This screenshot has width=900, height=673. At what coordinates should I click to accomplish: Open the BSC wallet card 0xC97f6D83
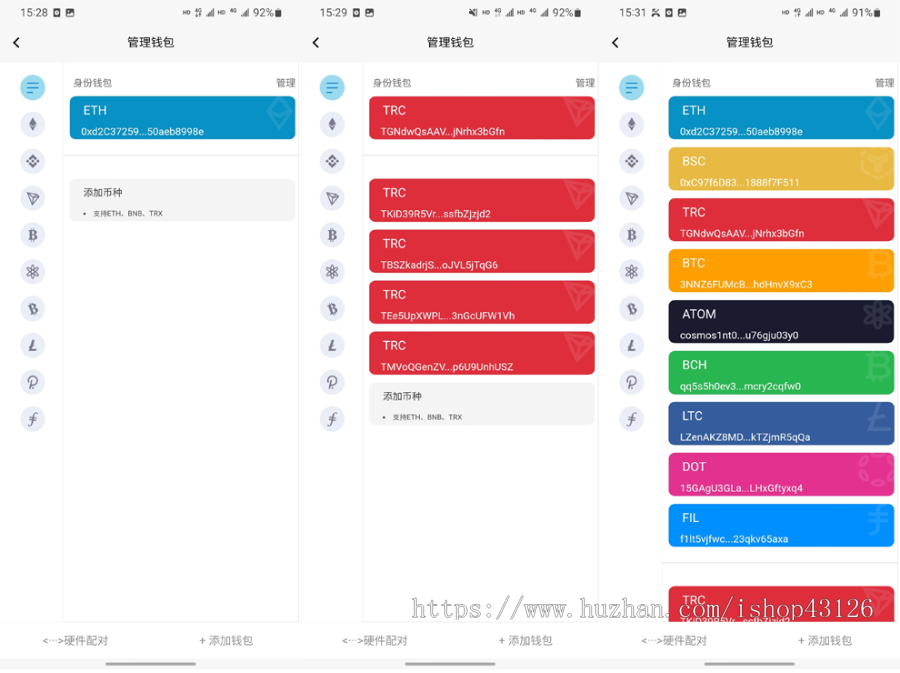781,169
